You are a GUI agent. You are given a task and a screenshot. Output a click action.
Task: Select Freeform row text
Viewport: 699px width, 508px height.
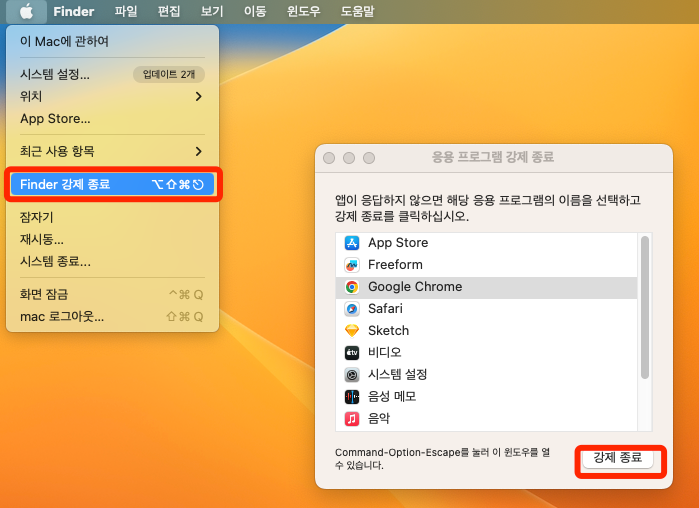(x=395, y=265)
